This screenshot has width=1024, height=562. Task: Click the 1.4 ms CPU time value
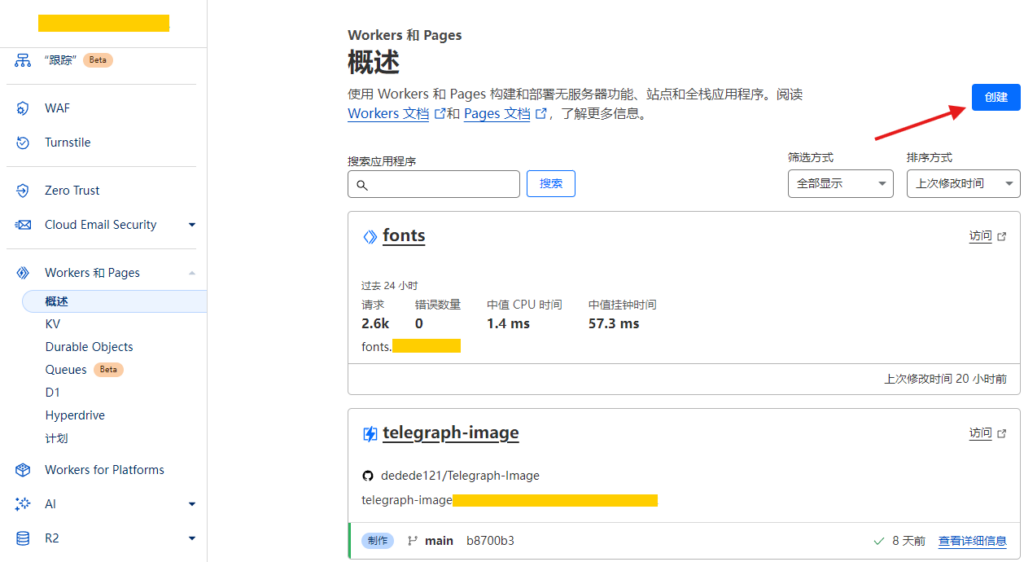[x=508, y=324]
